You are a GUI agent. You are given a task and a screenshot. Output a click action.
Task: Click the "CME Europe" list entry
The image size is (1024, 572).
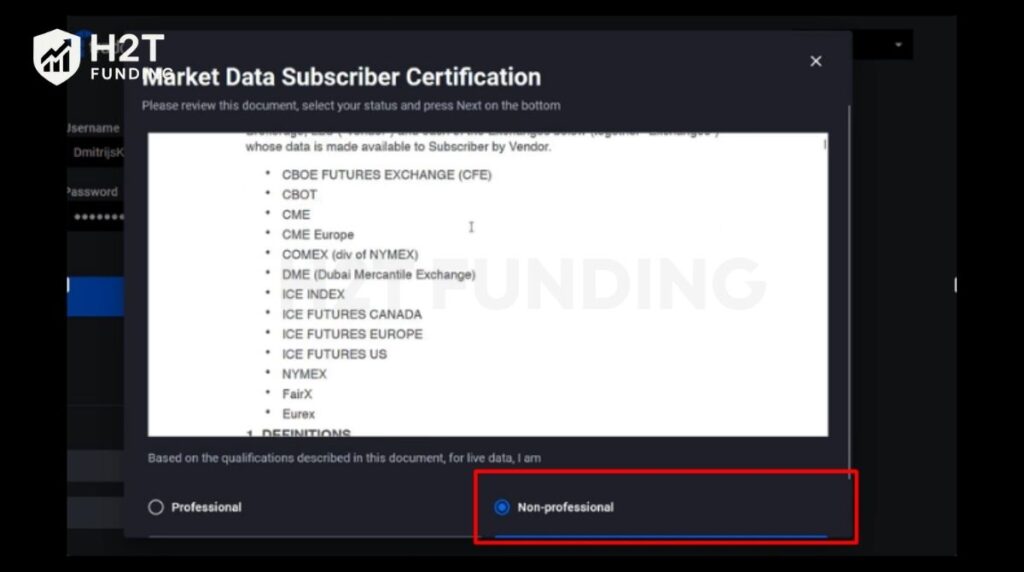tap(317, 234)
